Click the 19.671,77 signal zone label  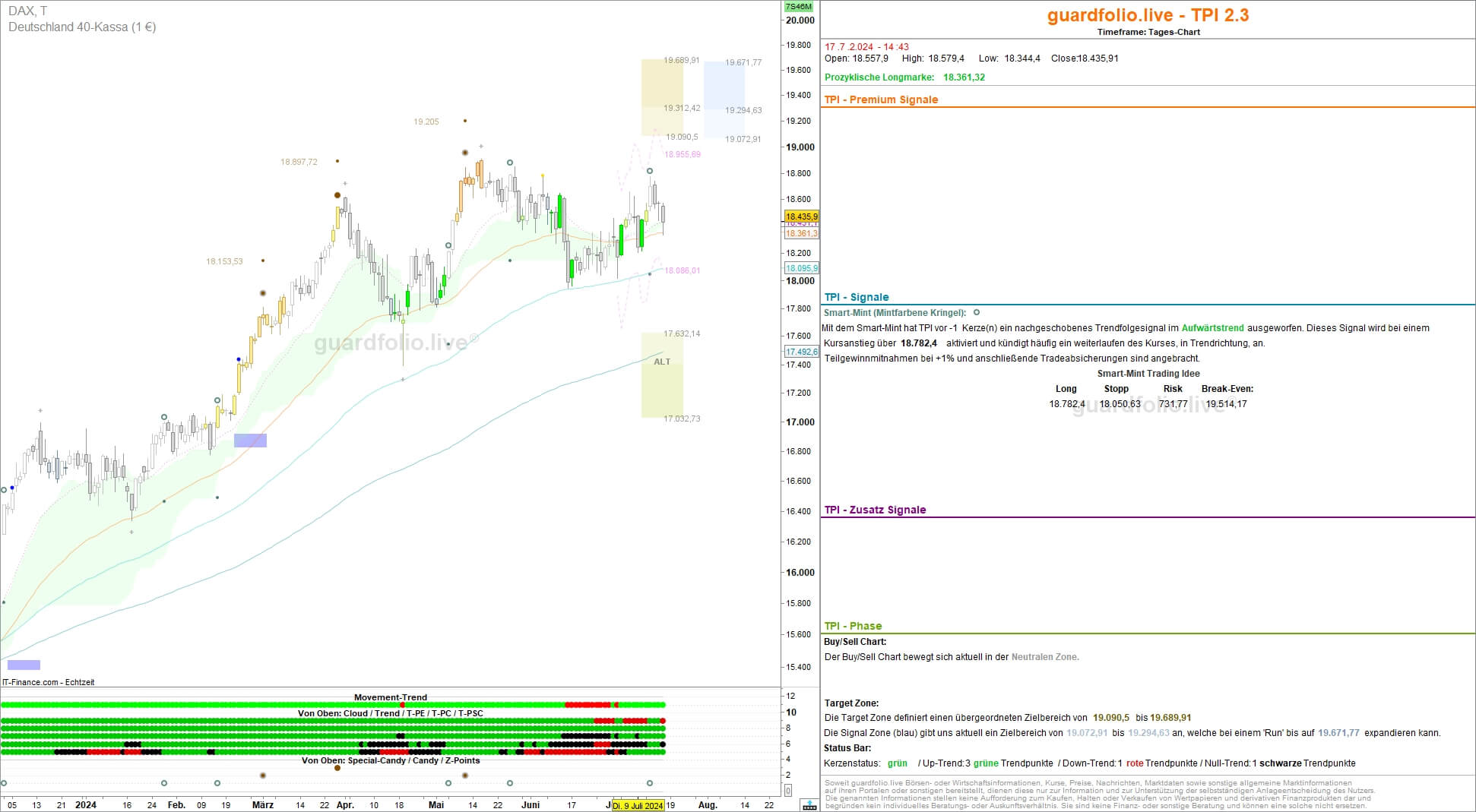[743, 62]
